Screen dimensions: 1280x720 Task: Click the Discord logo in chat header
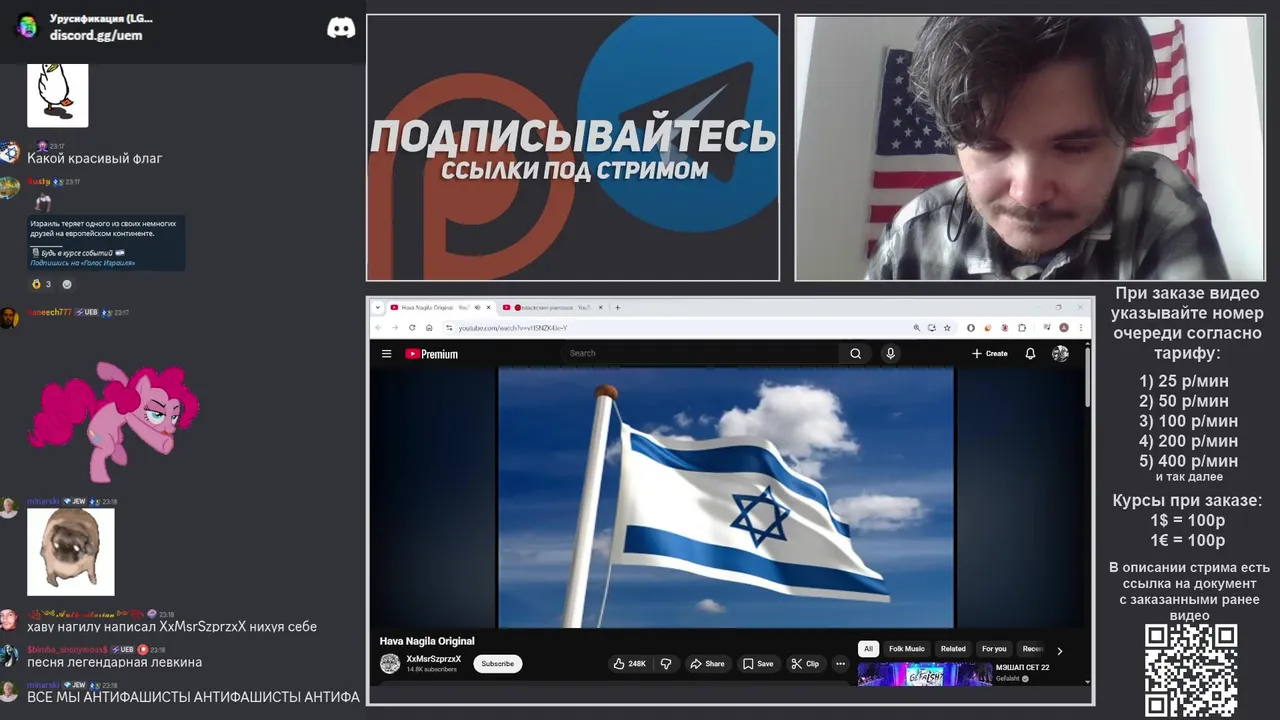pos(341,27)
